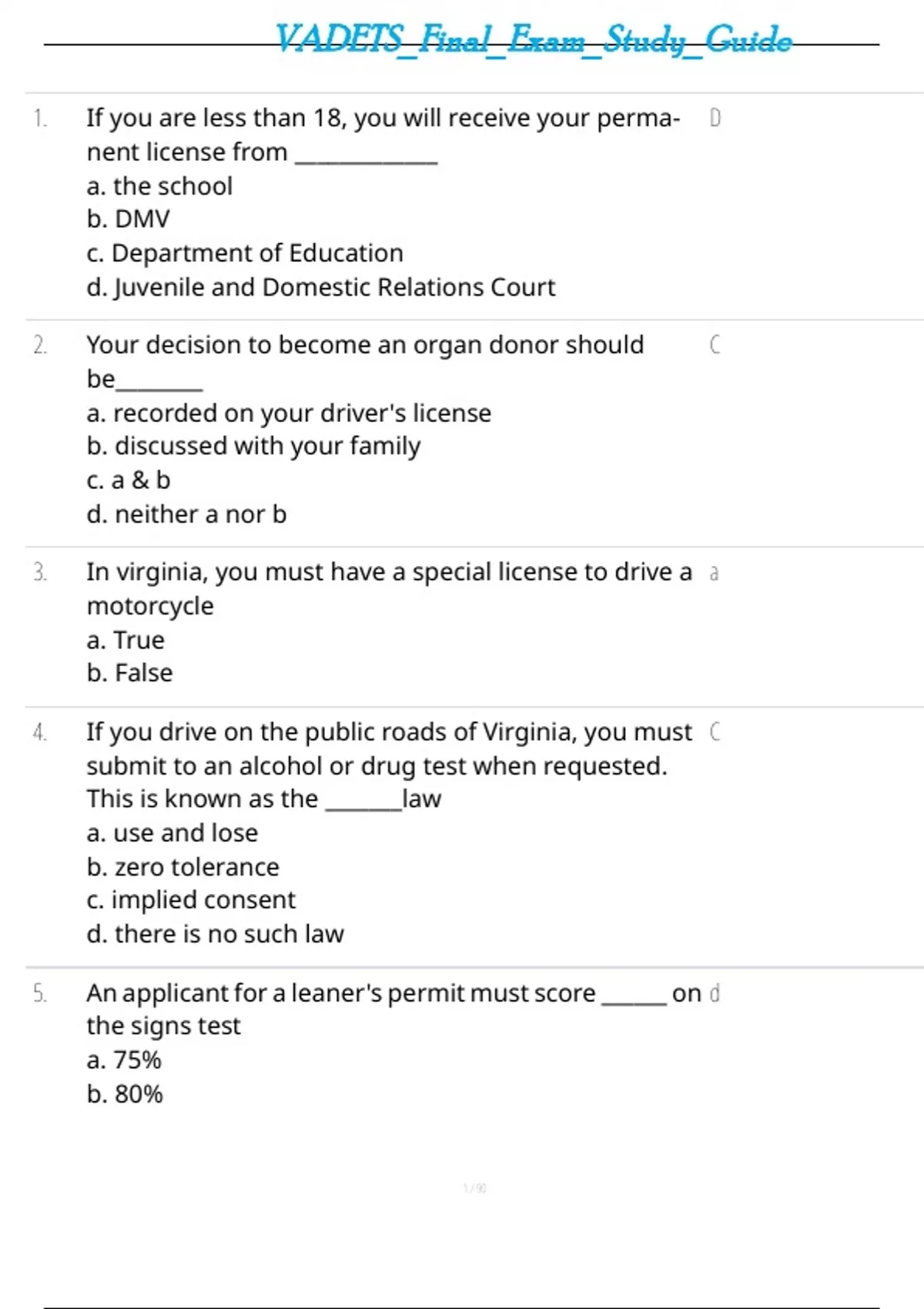Click 'b. zero tolerance' option
924x1309 pixels.
pos(182,868)
